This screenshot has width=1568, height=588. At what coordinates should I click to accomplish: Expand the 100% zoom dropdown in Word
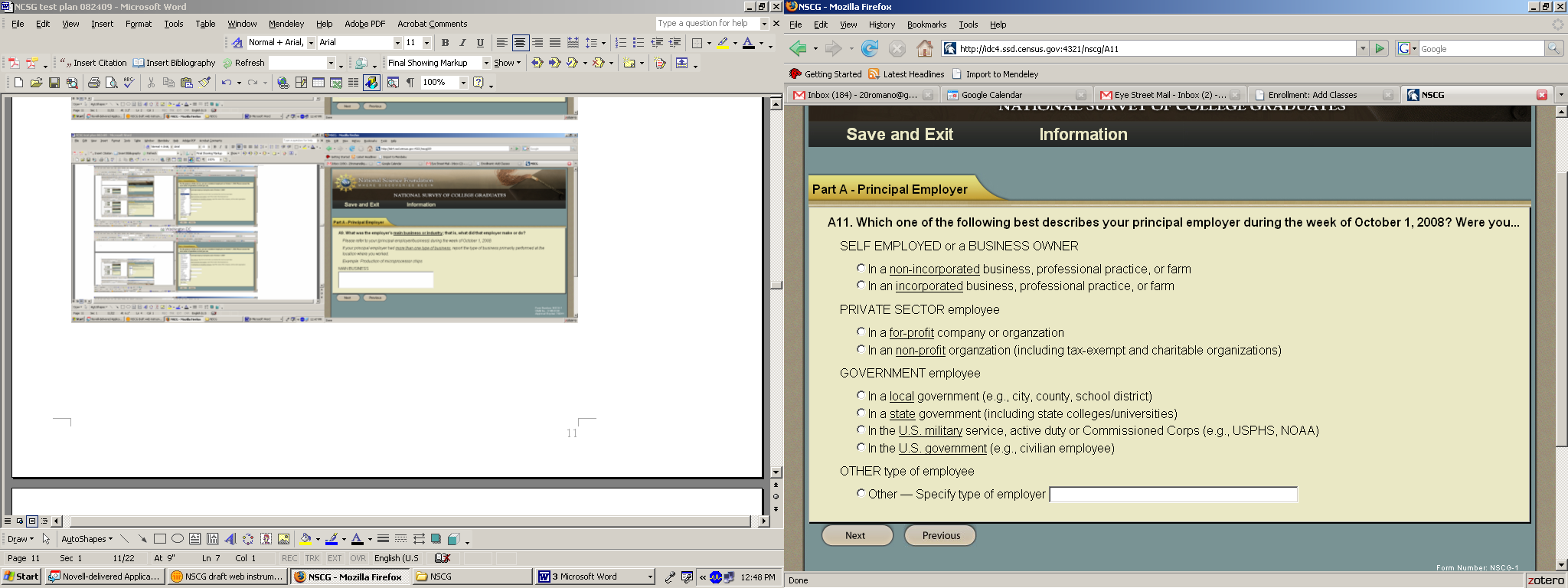click(x=463, y=83)
